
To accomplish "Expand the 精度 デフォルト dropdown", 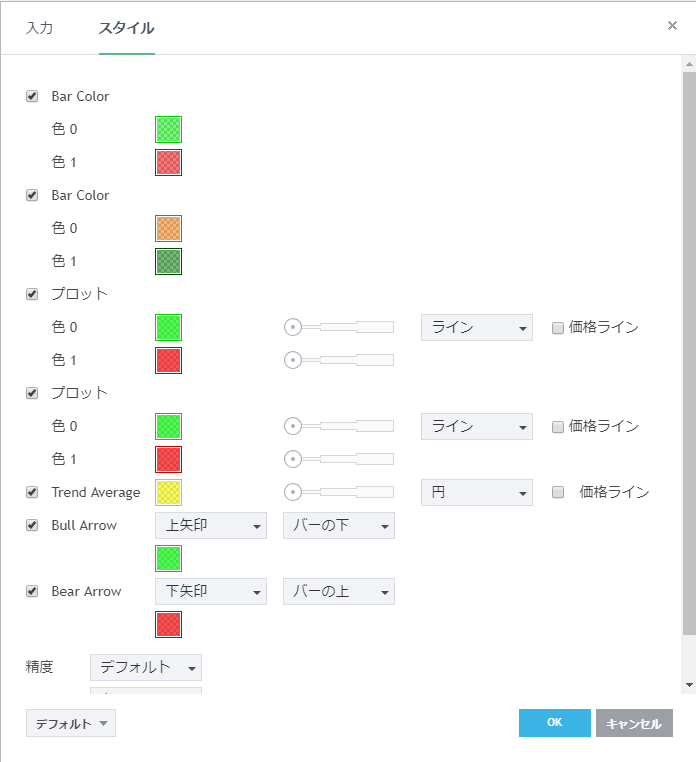I will 146,667.
